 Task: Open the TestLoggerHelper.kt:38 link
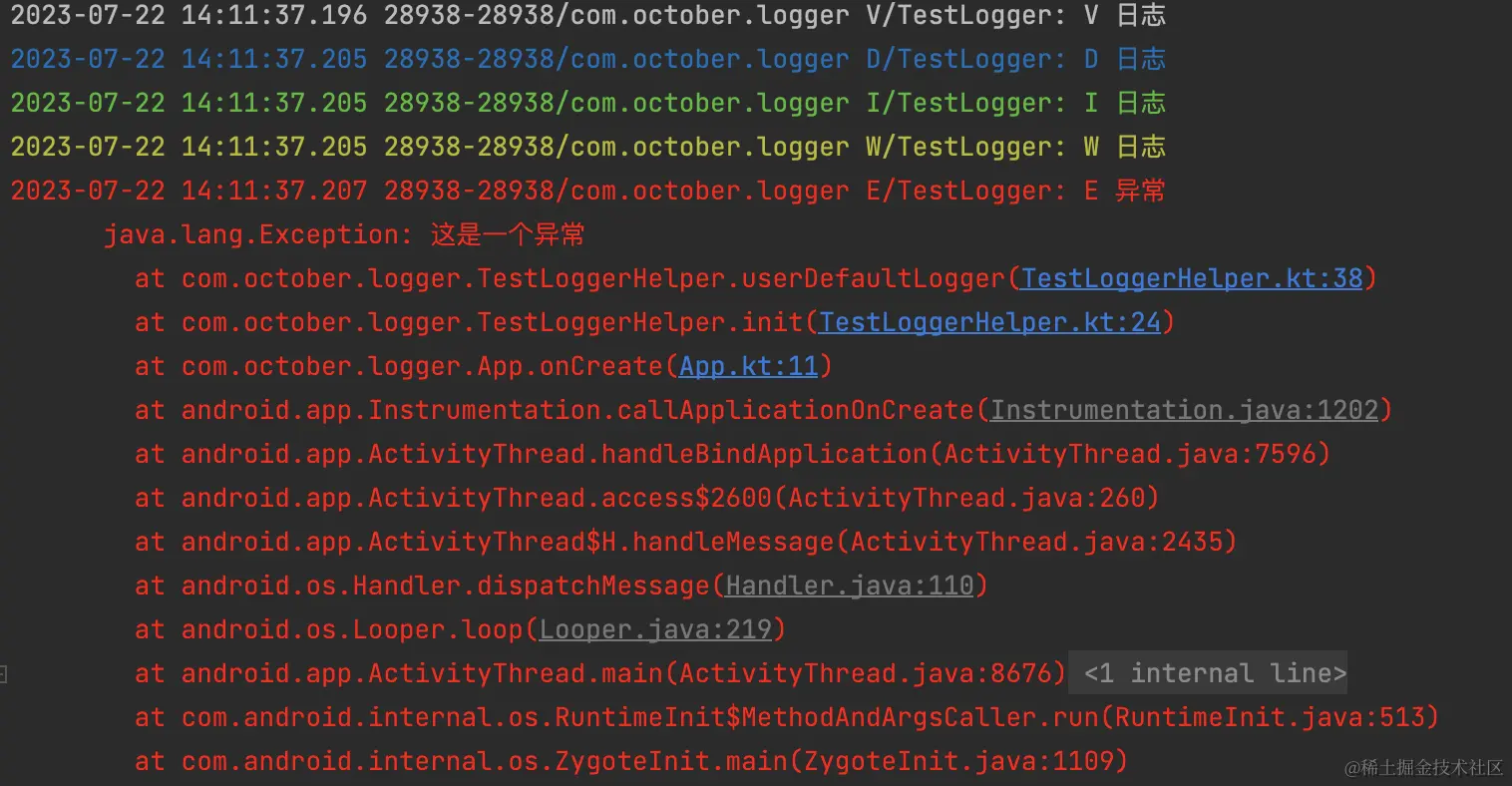1192,278
